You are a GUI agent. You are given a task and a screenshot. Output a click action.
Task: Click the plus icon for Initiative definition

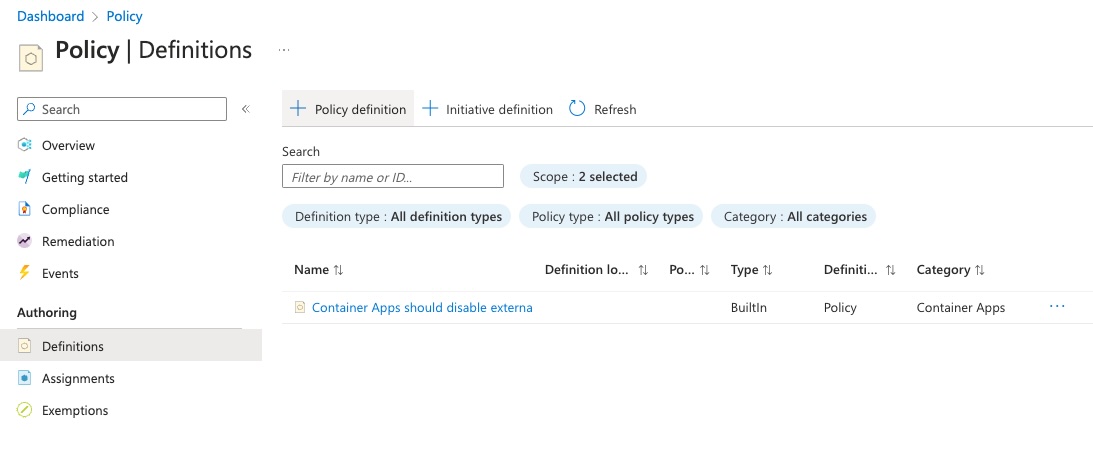pos(430,109)
